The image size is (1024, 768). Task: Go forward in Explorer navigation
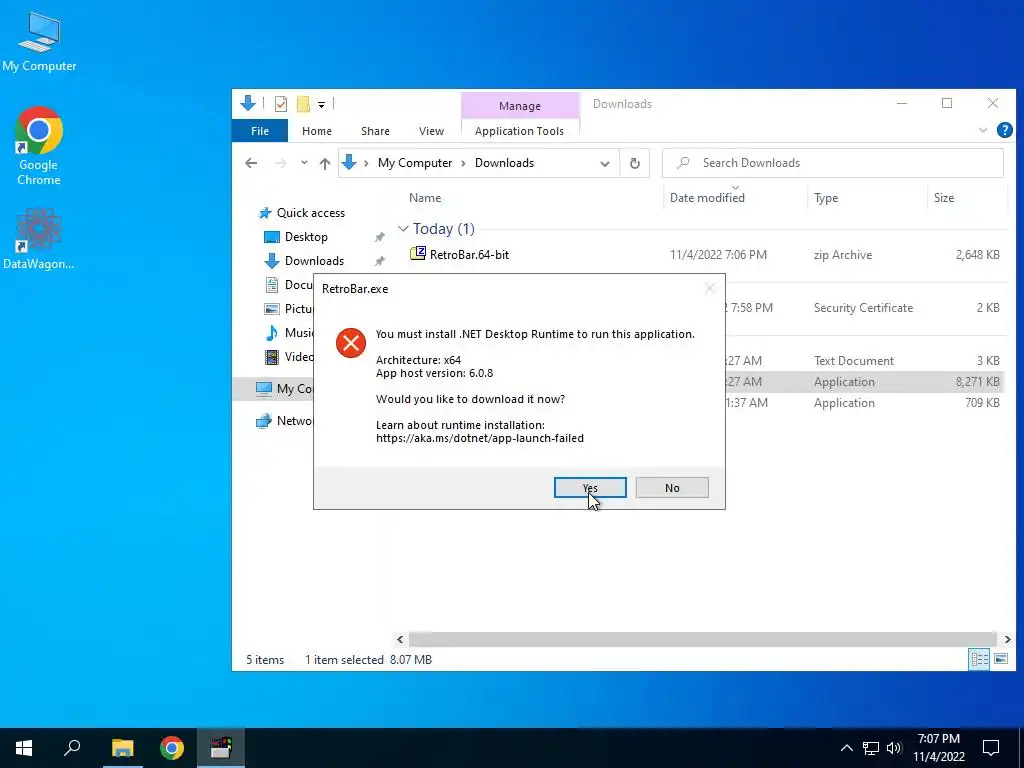click(x=280, y=163)
